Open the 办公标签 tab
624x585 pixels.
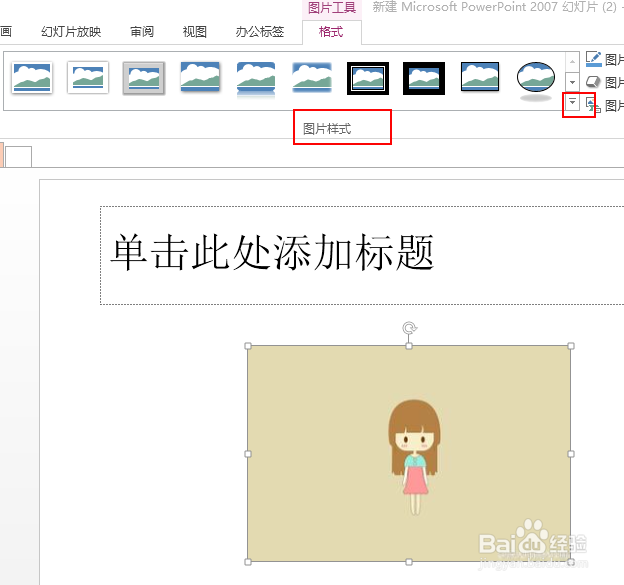[x=259, y=31]
